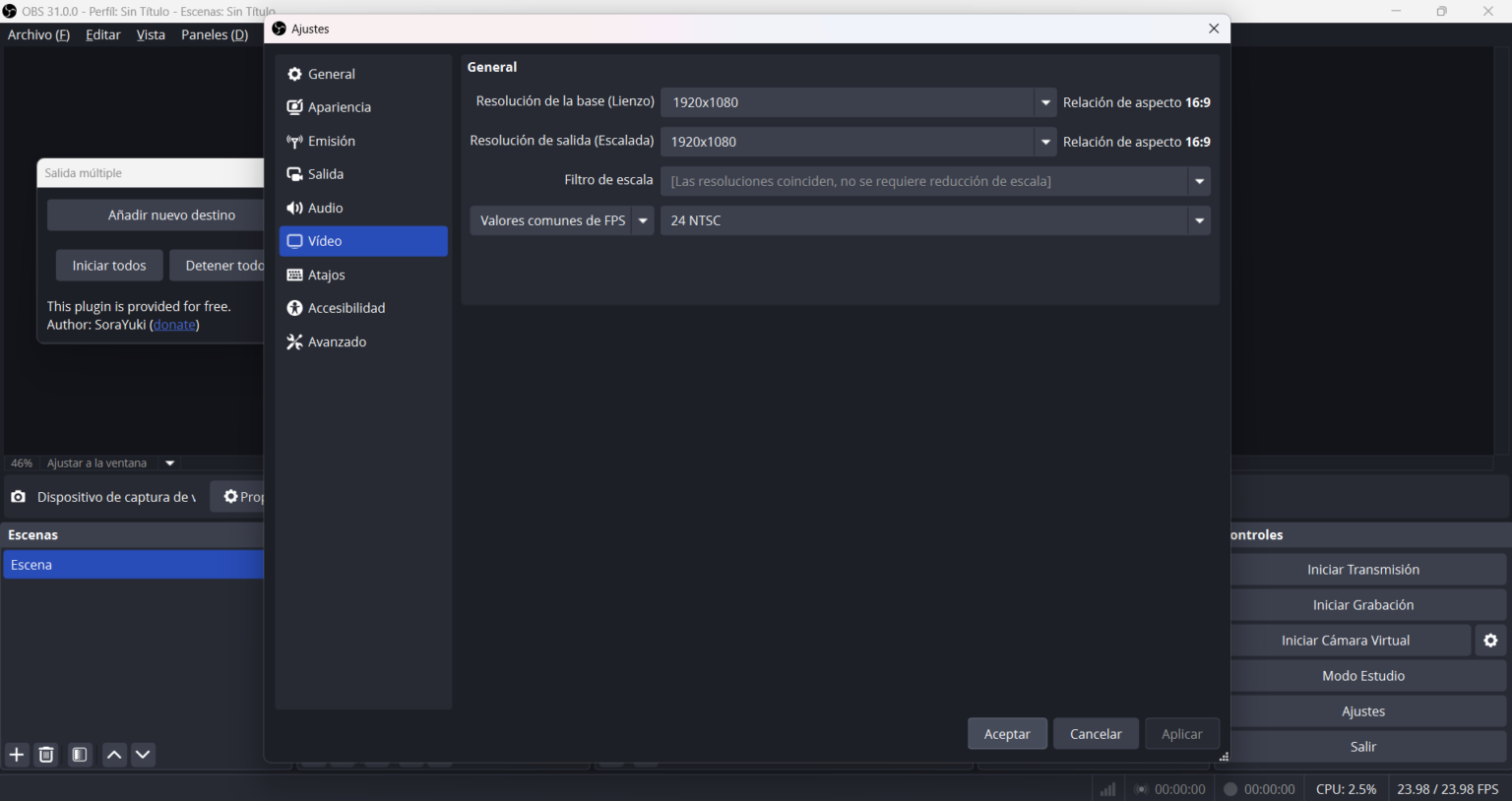Image resolution: width=1512 pixels, height=801 pixels.
Task: Open the 24 NTSC FPS value dropdown
Action: click(1199, 220)
